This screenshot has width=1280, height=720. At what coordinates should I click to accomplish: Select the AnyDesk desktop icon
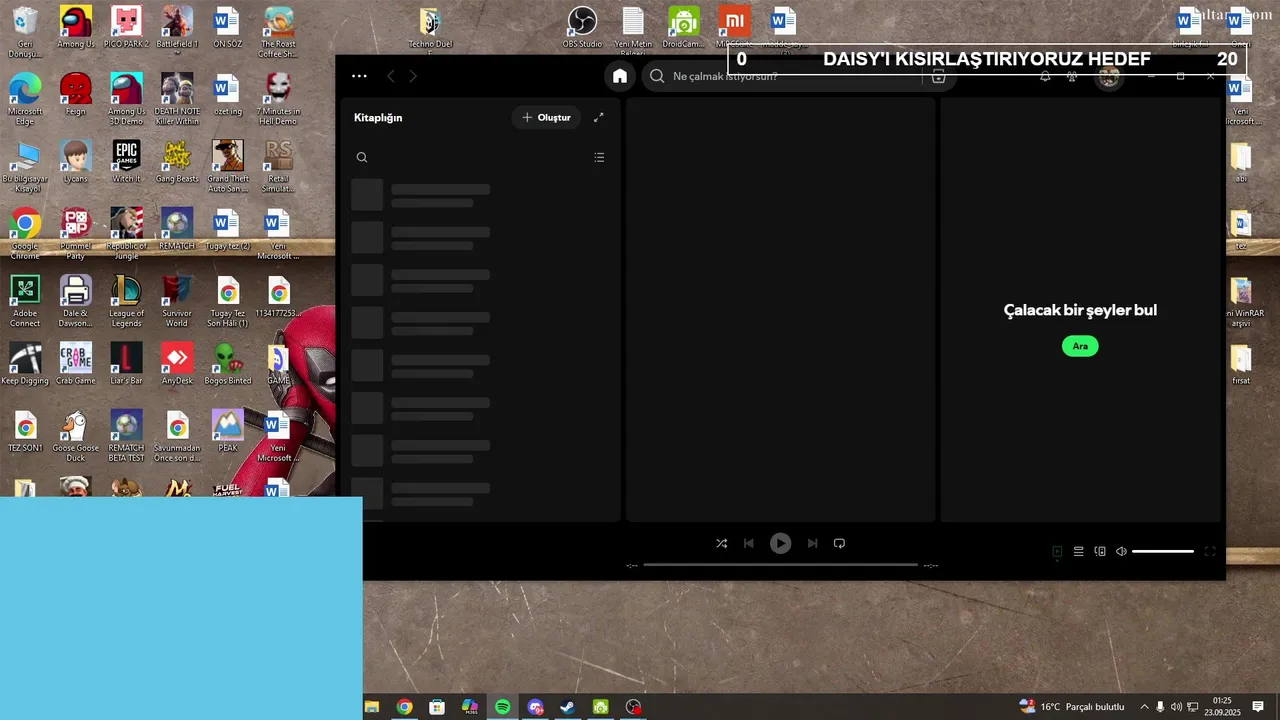tap(177, 364)
